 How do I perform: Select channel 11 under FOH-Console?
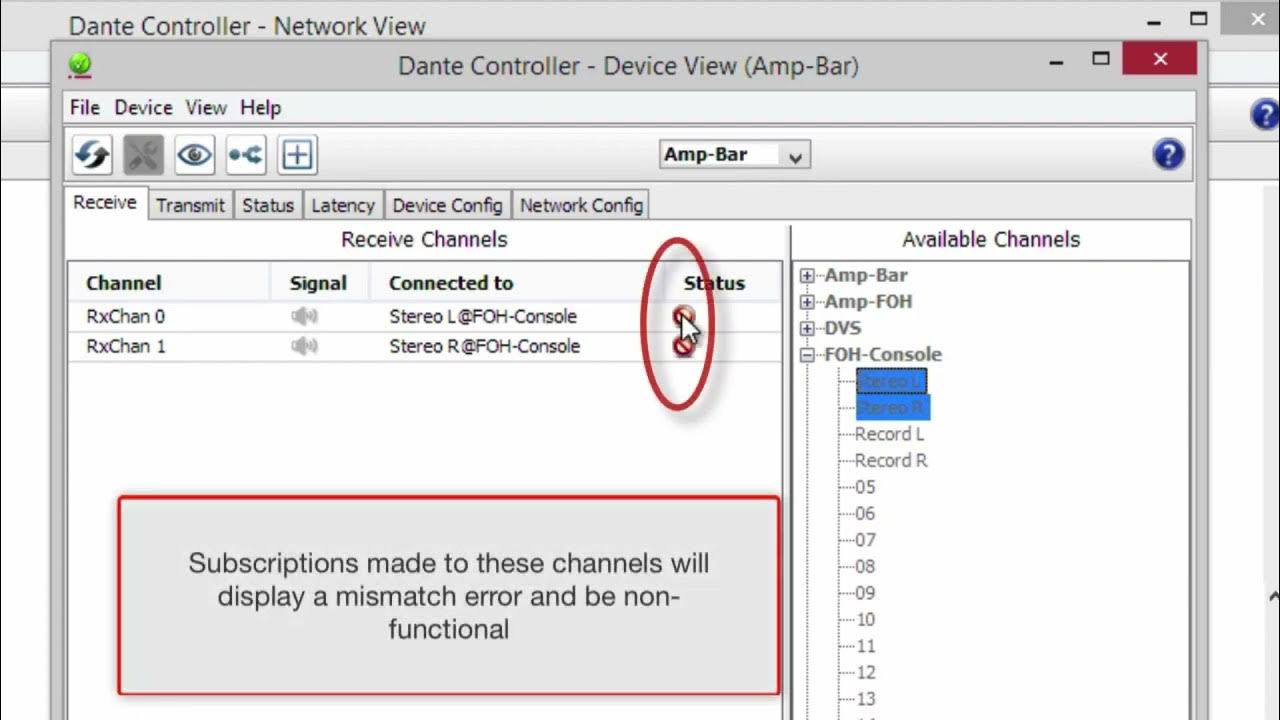click(865, 646)
